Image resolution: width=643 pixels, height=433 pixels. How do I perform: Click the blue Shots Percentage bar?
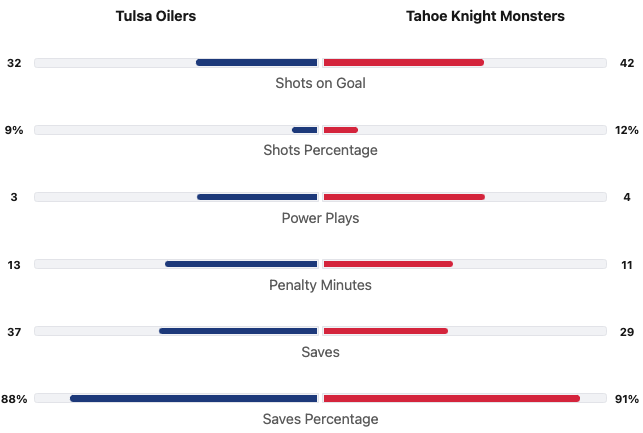305,130
